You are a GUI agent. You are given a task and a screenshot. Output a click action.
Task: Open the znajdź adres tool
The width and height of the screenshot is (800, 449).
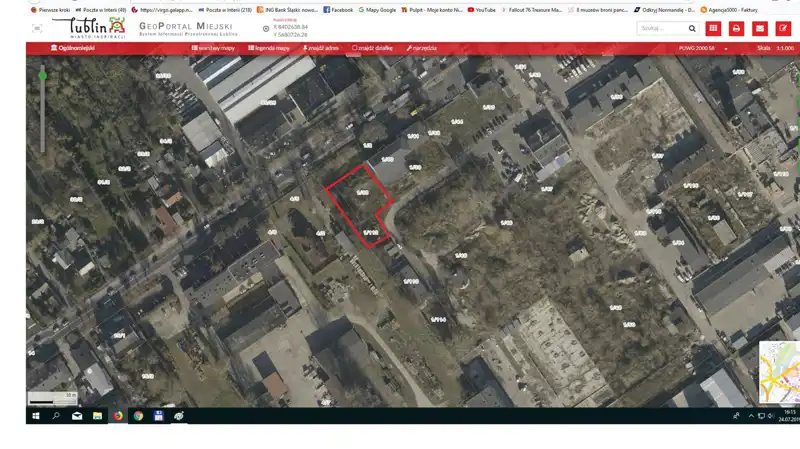point(321,48)
